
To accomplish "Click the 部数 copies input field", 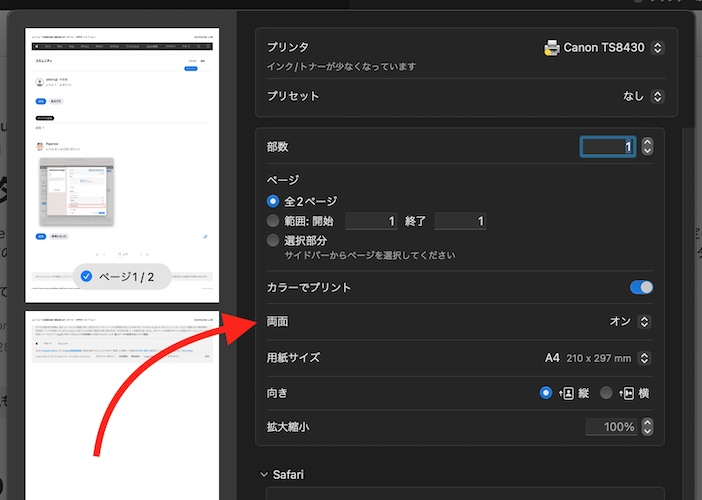I will tap(607, 147).
